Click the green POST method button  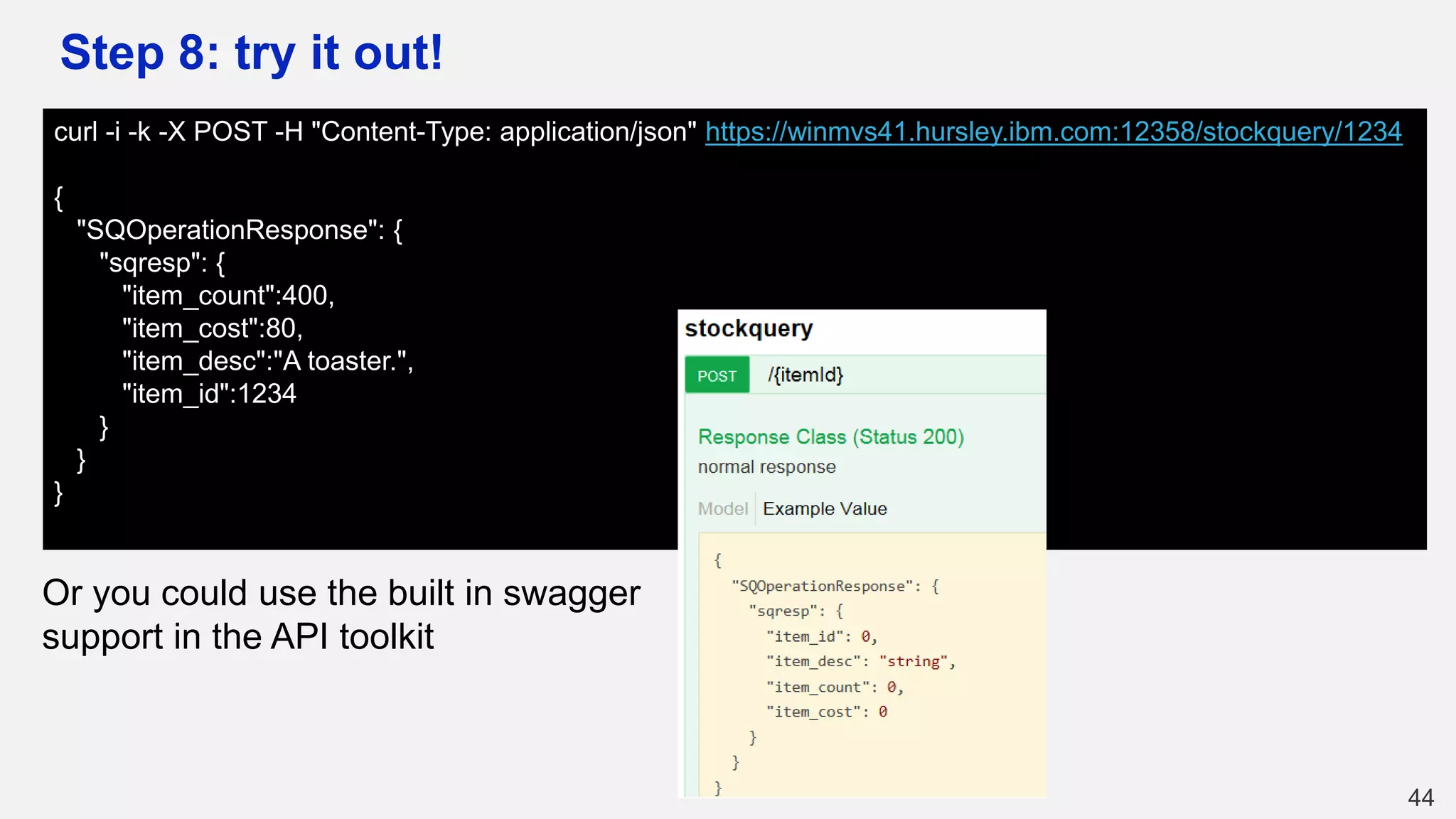click(717, 375)
